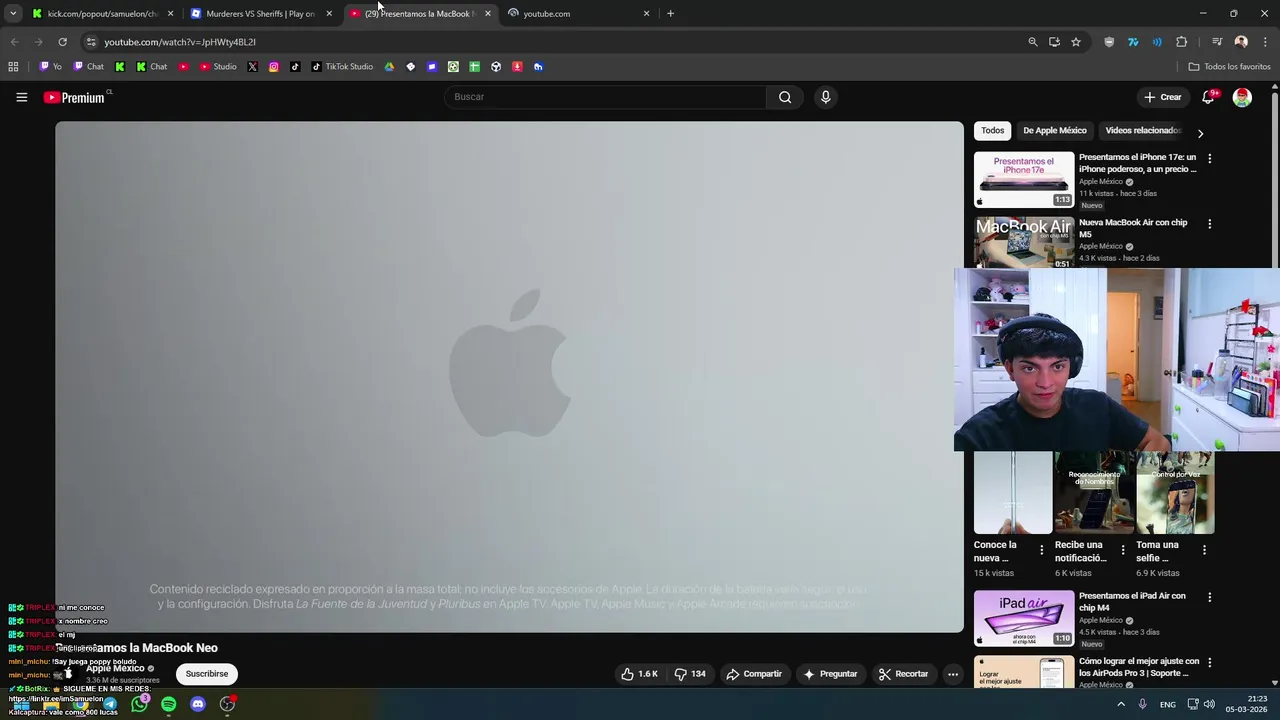This screenshot has height=720, width=1280.
Task: Open the Google Drive bookmark icon
Action: tap(389, 67)
